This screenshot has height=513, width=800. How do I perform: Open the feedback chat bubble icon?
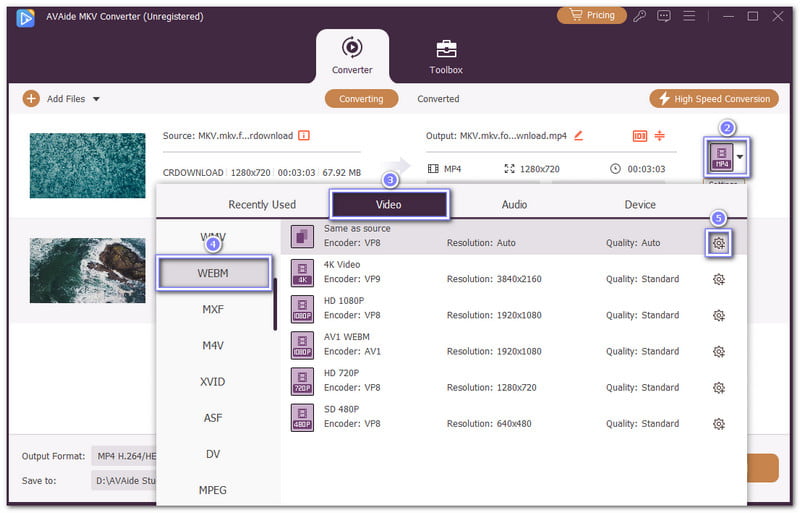tap(664, 16)
